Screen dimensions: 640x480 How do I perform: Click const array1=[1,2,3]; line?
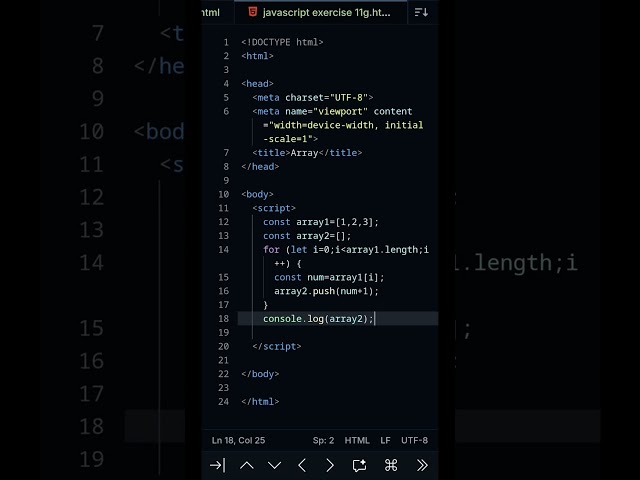[321, 222]
